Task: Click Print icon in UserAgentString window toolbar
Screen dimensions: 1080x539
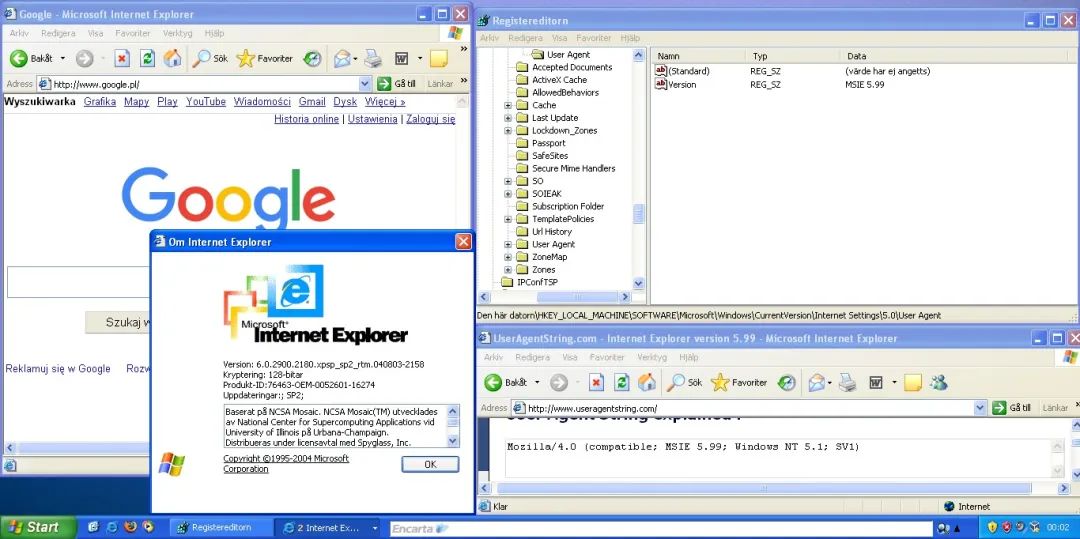Action: point(847,382)
